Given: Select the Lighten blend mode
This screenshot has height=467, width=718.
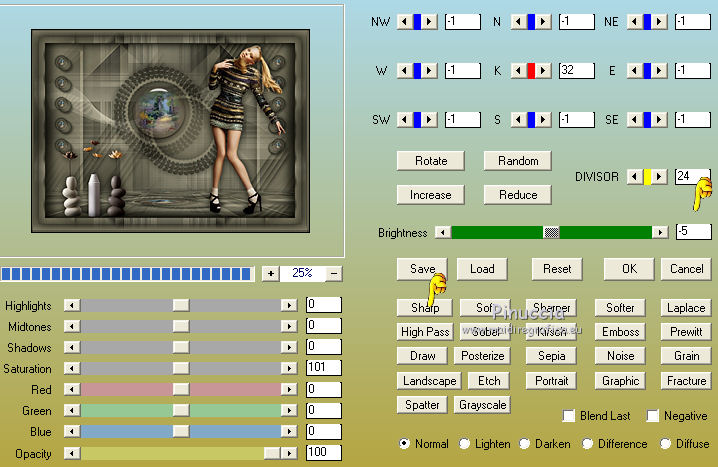Looking at the screenshot, I should (x=465, y=444).
